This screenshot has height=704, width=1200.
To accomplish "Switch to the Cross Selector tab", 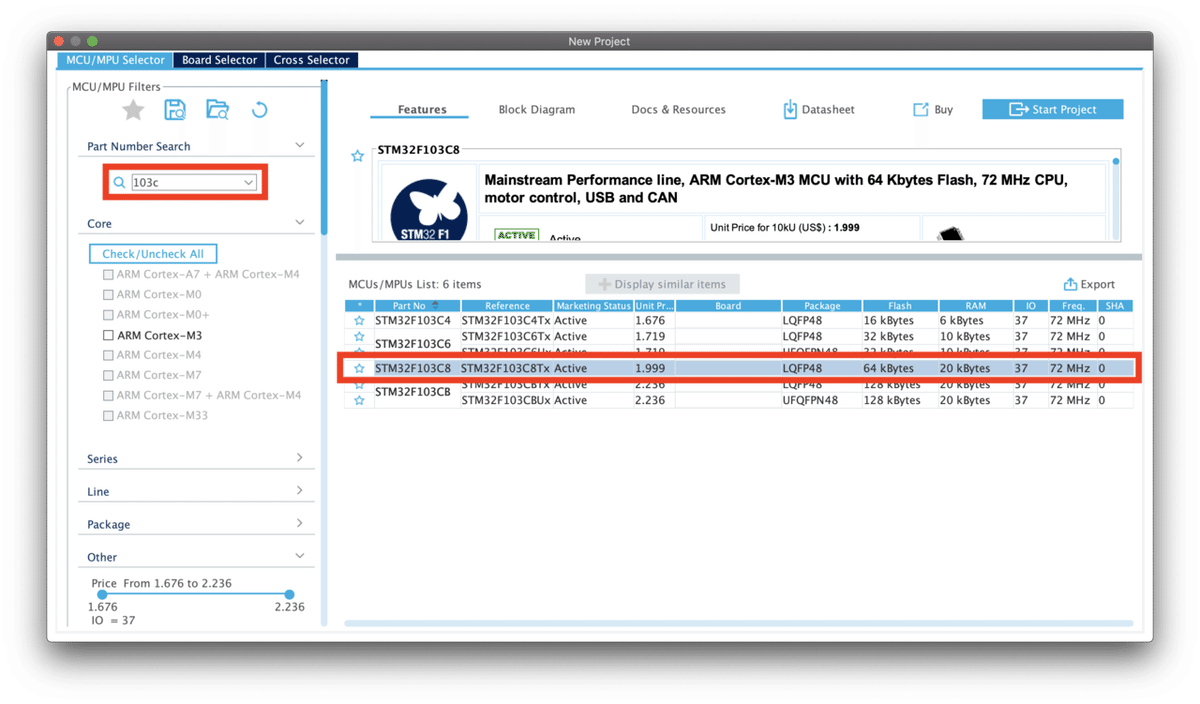I will 312,60.
